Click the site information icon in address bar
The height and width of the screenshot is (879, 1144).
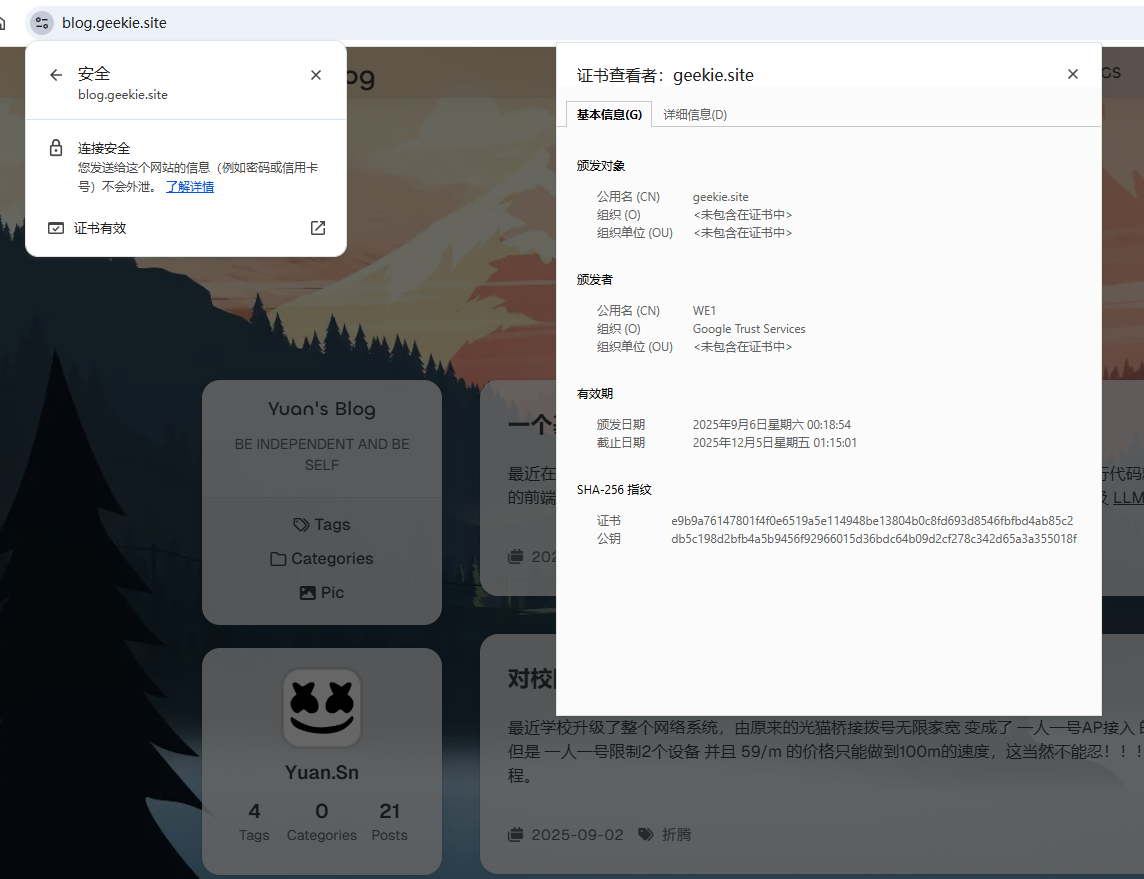(x=41, y=22)
